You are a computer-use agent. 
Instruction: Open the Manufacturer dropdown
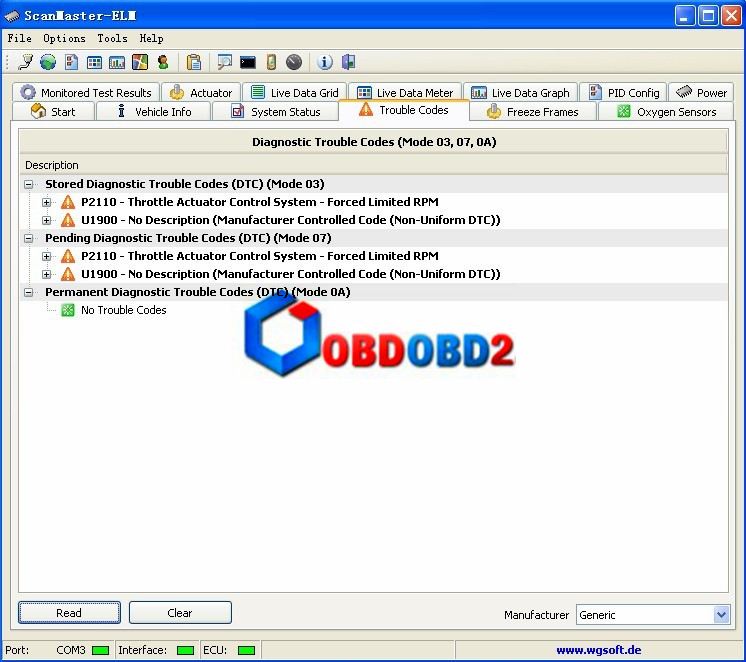pos(721,615)
